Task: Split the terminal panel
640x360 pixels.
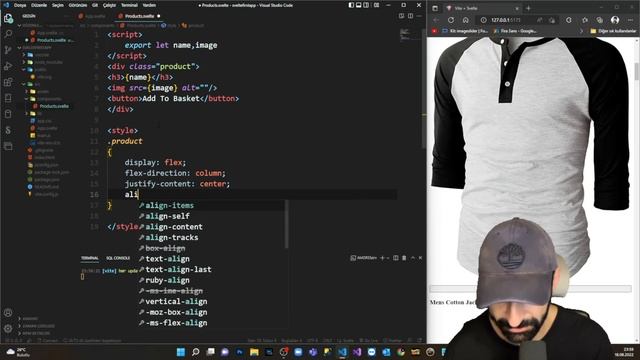Action: pos(396,258)
